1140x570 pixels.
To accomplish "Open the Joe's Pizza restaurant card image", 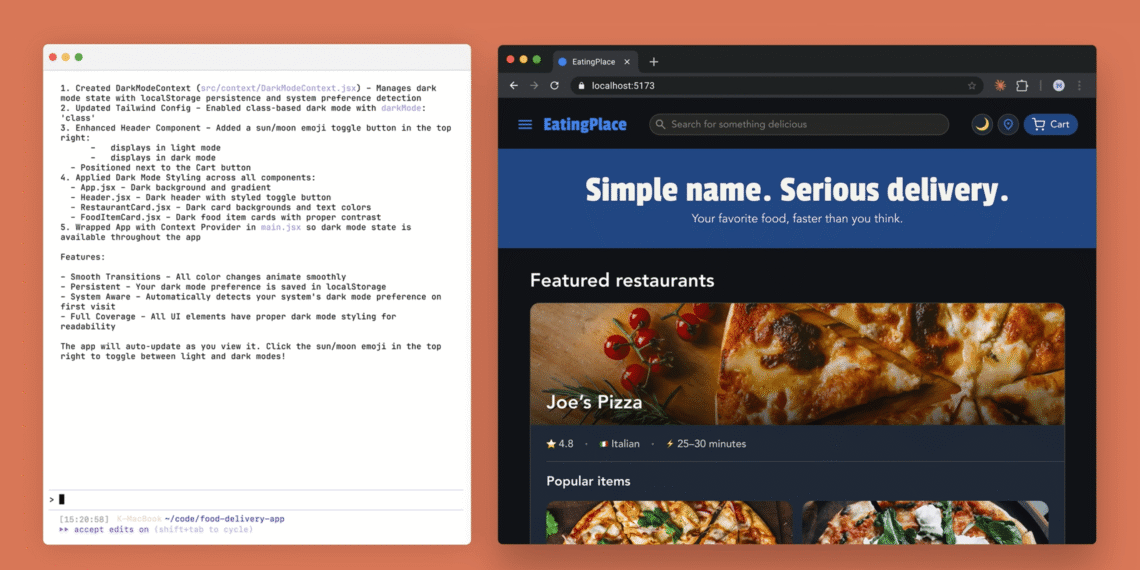I will (x=797, y=364).
